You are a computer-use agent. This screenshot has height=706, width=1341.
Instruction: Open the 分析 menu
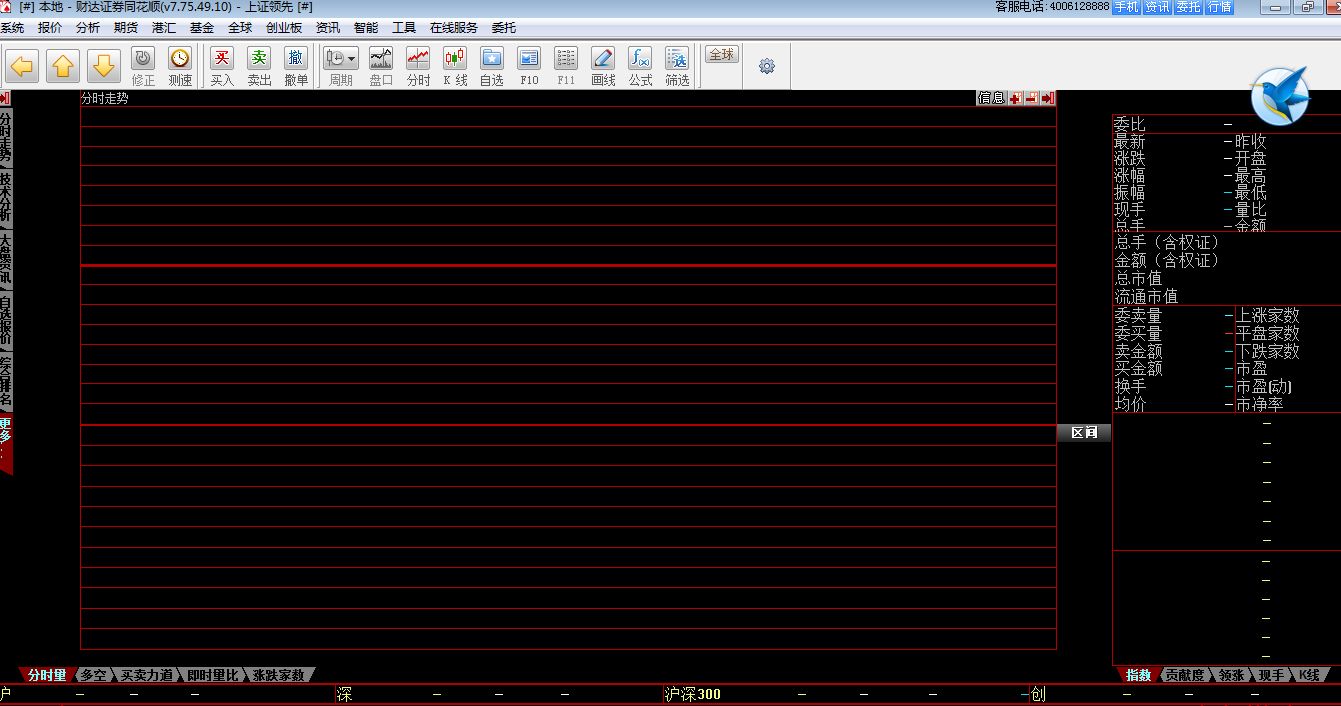pyautogui.click(x=87, y=28)
